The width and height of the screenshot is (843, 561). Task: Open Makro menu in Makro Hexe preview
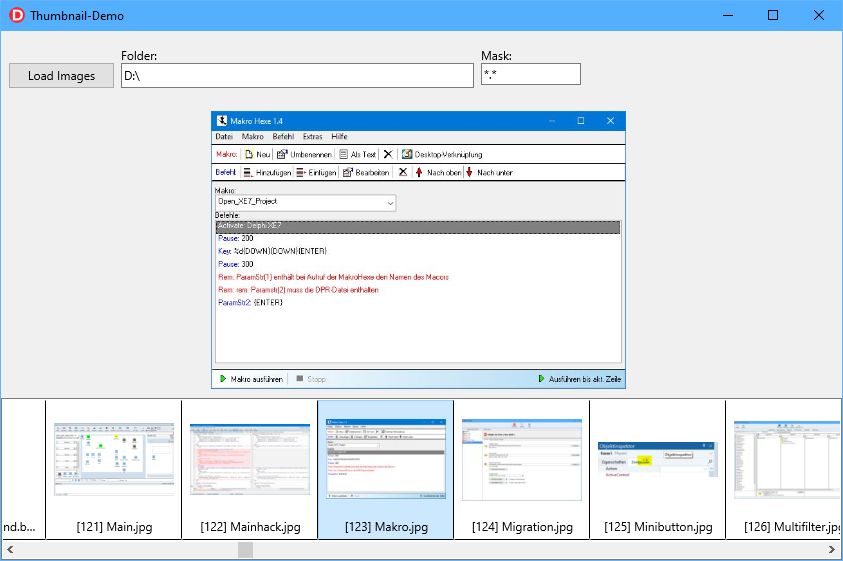click(252, 137)
